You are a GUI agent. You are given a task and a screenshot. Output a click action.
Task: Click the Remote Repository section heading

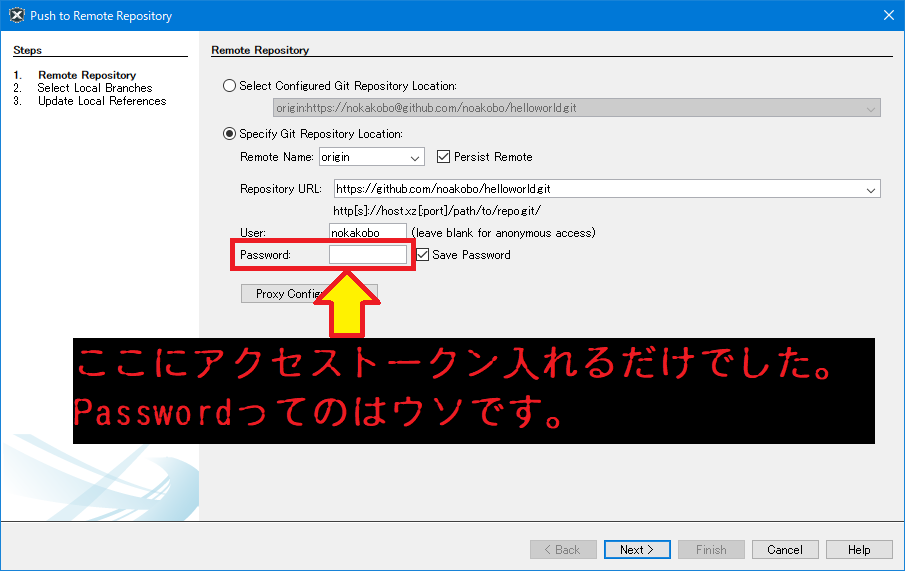tap(260, 50)
